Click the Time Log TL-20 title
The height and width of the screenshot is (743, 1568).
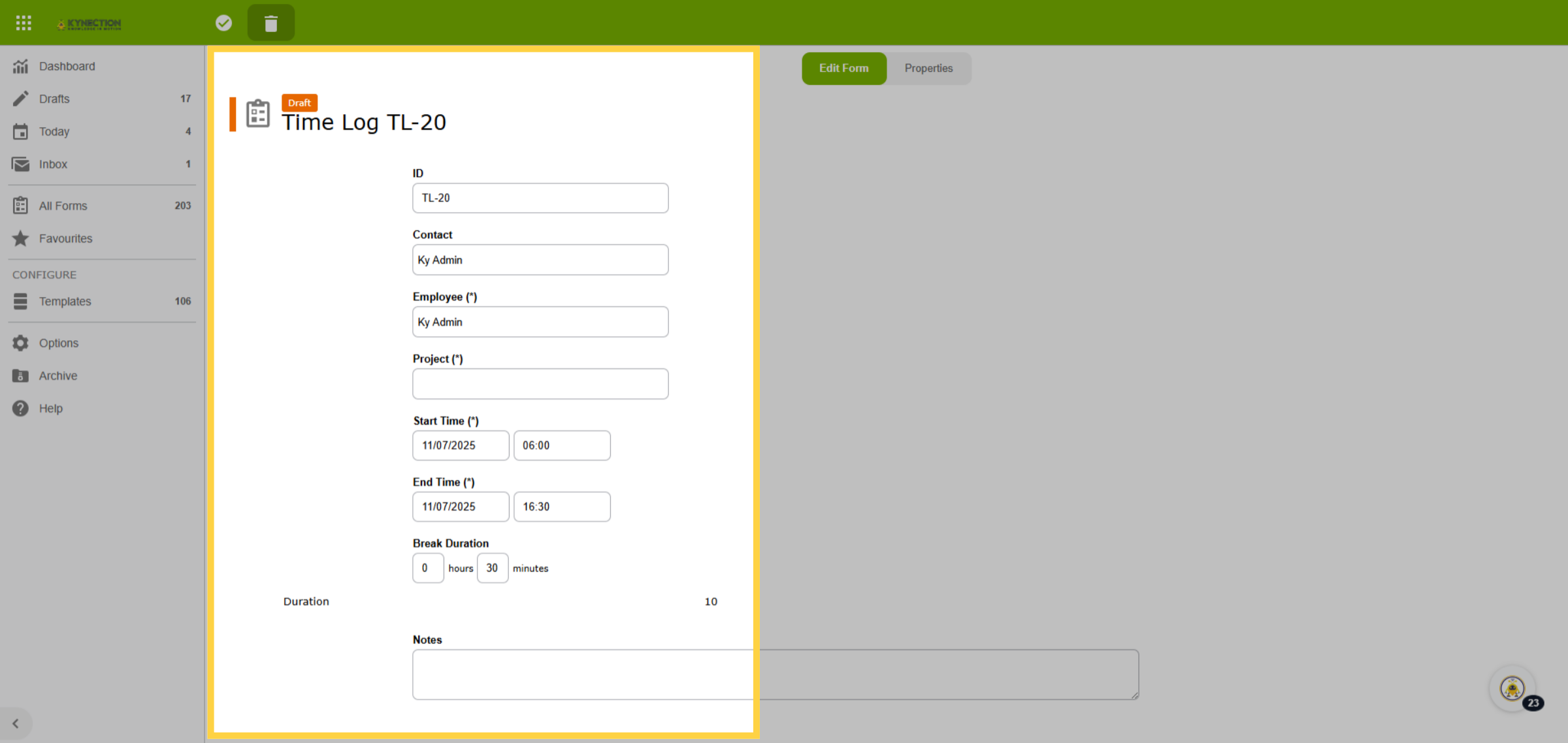pyautogui.click(x=364, y=123)
